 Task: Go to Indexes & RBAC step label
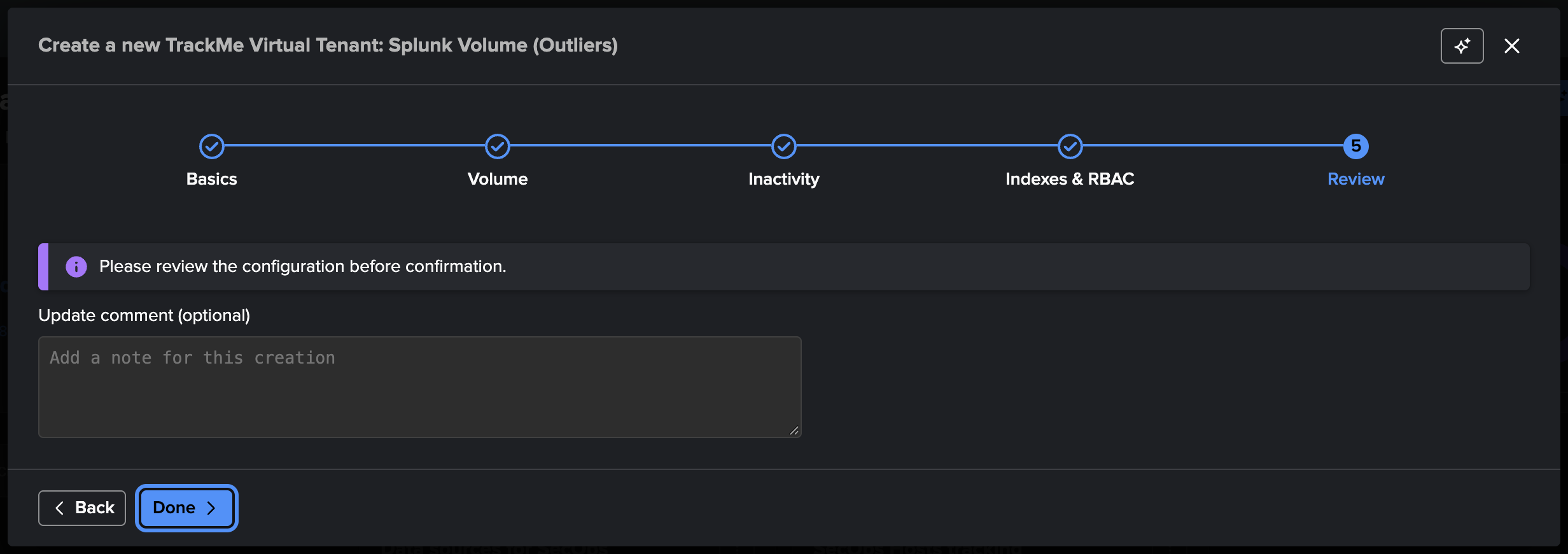tap(1070, 179)
